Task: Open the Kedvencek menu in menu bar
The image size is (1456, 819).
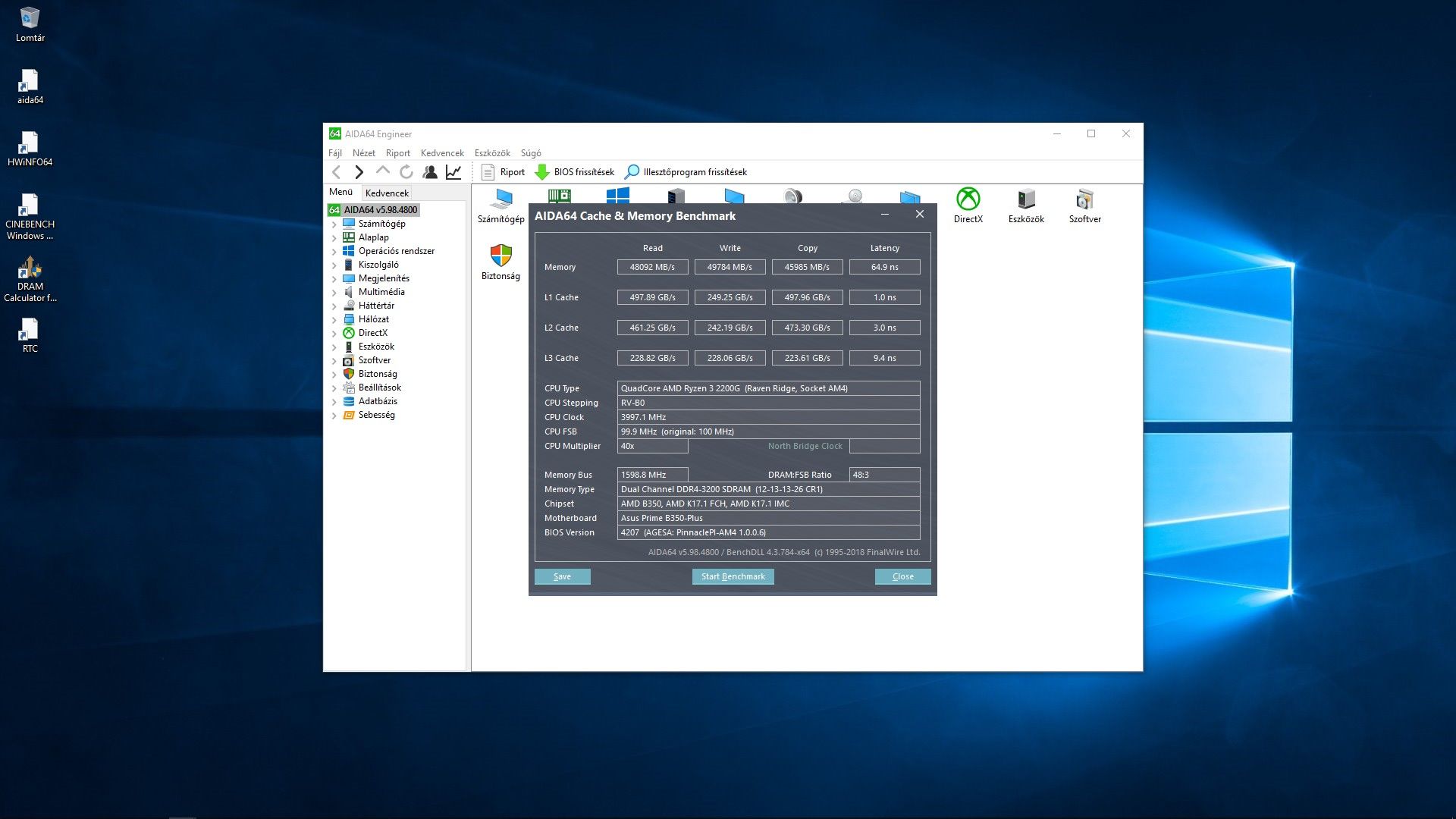Action: [442, 153]
